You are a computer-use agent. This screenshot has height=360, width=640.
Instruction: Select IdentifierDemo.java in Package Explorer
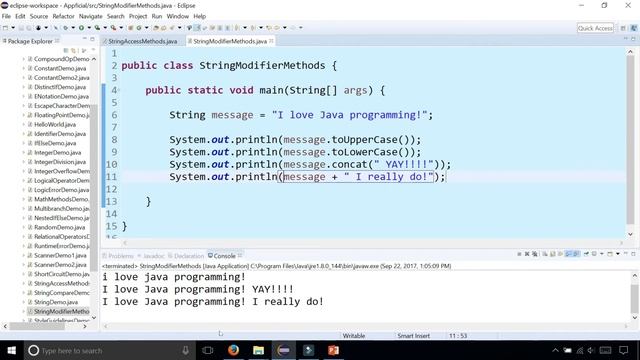pos(60,134)
